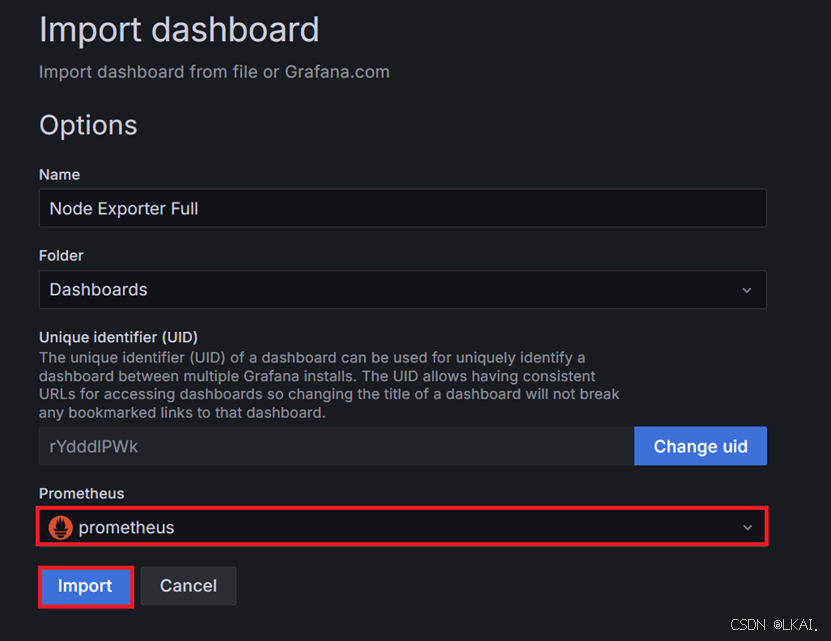Click the UID description paragraph text

point(329,385)
